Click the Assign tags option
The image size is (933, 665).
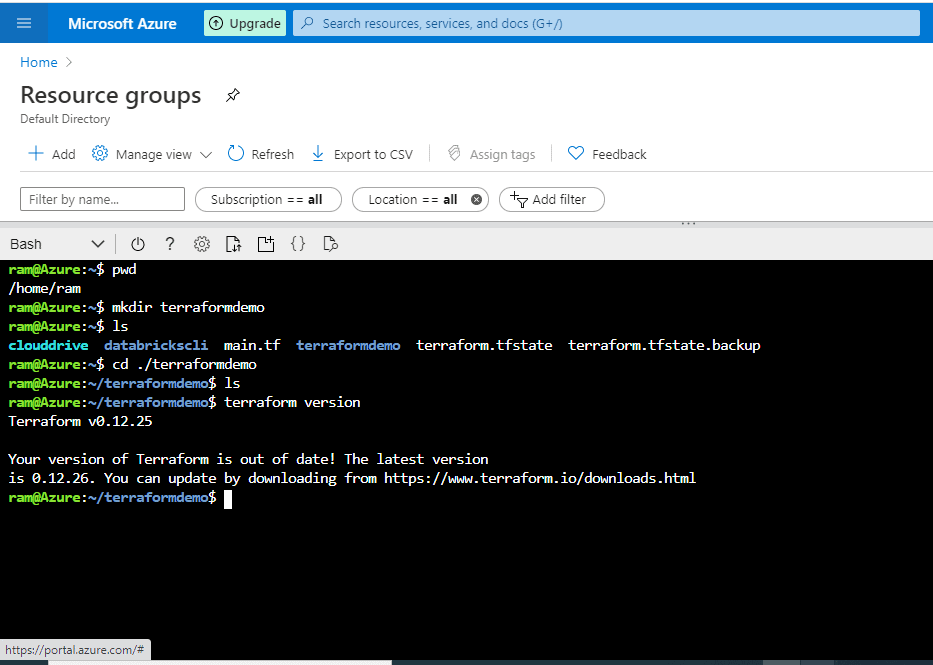tap(491, 154)
